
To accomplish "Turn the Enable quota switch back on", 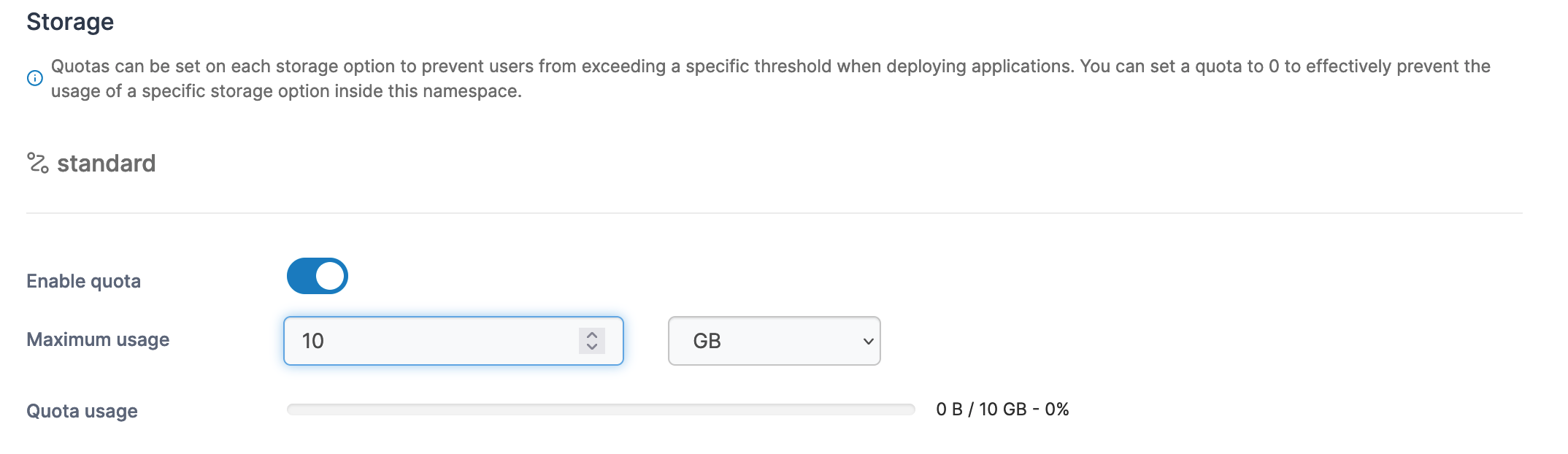I will (x=317, y=276).
